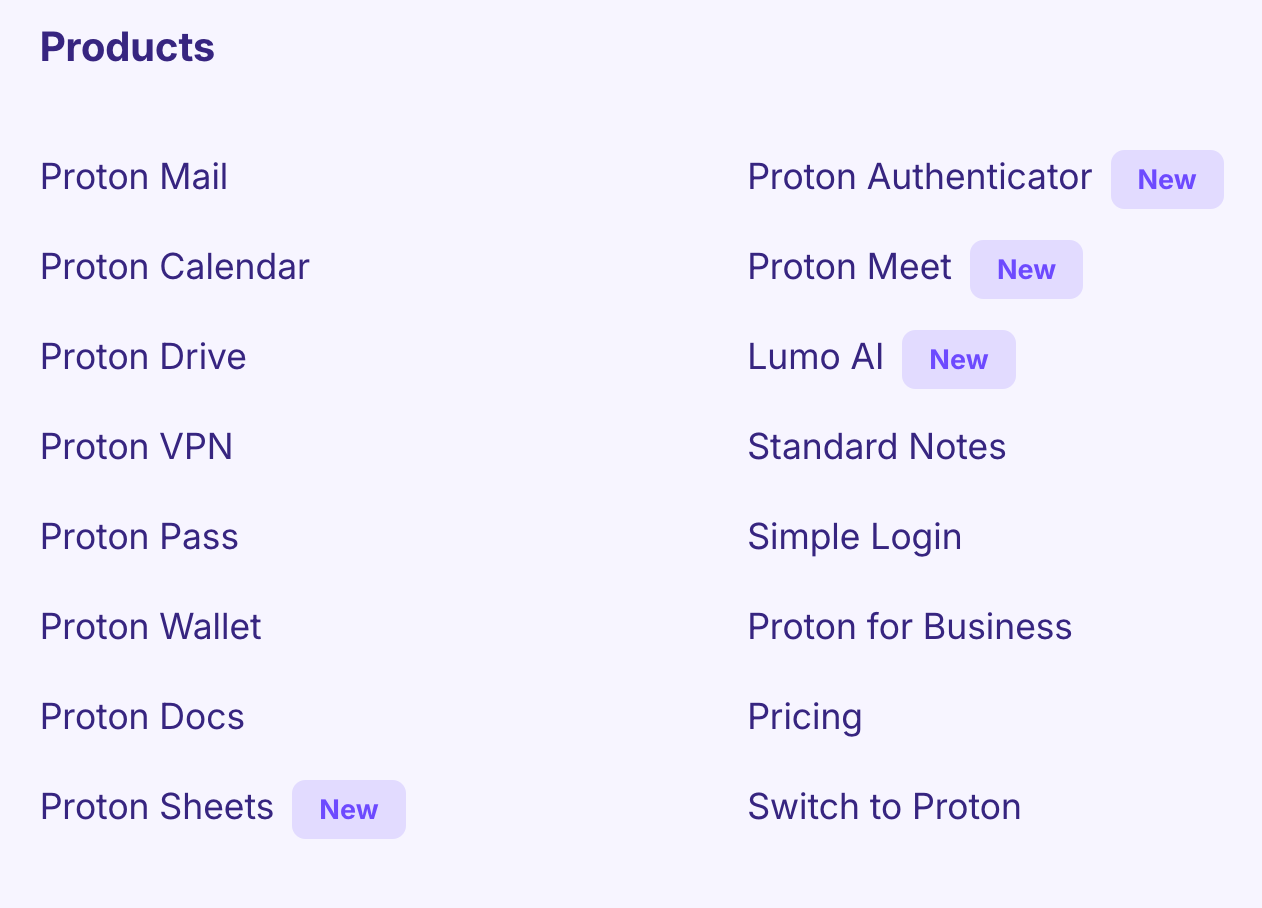Open the Pricing page link

click(804, 718)
